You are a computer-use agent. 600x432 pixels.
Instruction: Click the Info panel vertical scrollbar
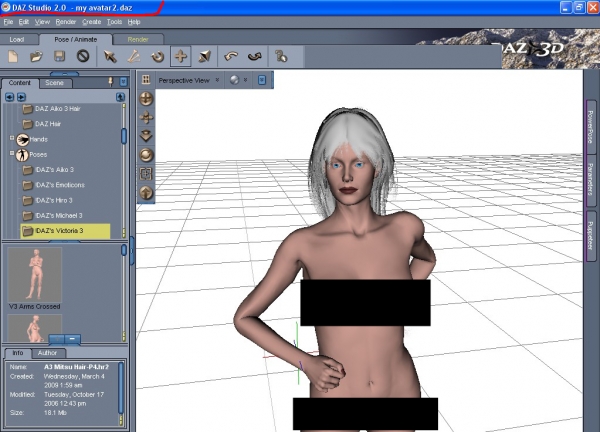(x=121, y=394)
